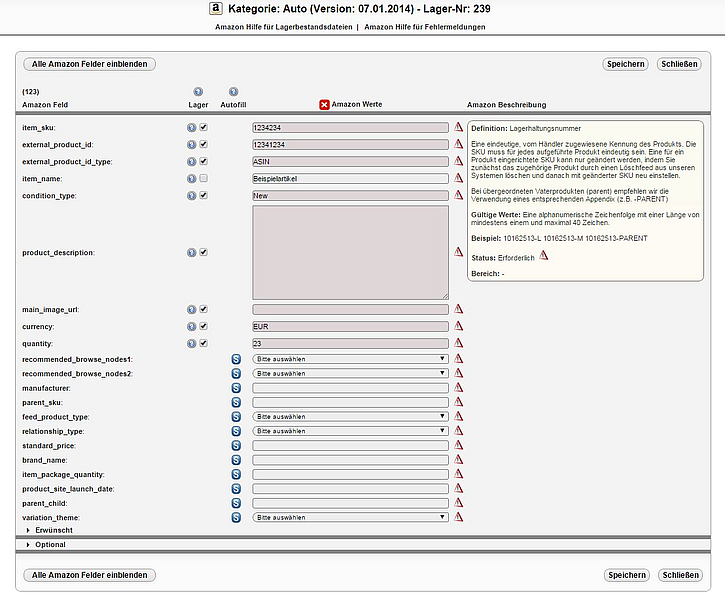
Task: Click the brand_name input field
Action: (350, 460)
